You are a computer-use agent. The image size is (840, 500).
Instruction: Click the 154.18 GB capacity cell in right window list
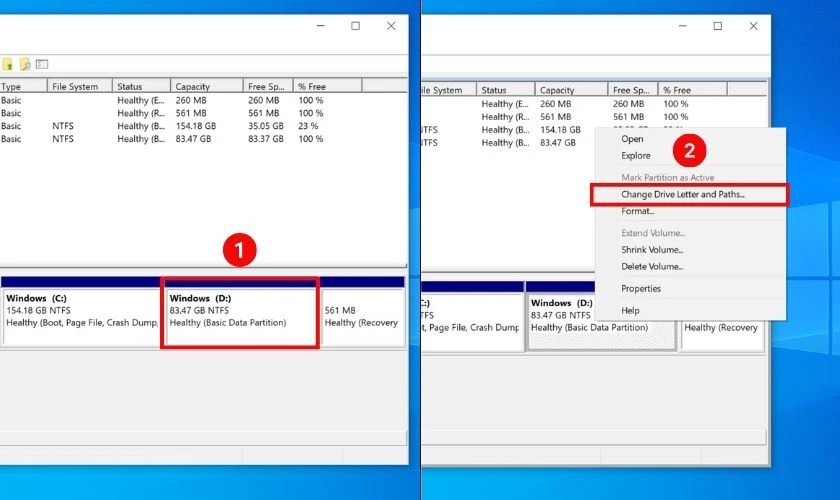(560, 130)
